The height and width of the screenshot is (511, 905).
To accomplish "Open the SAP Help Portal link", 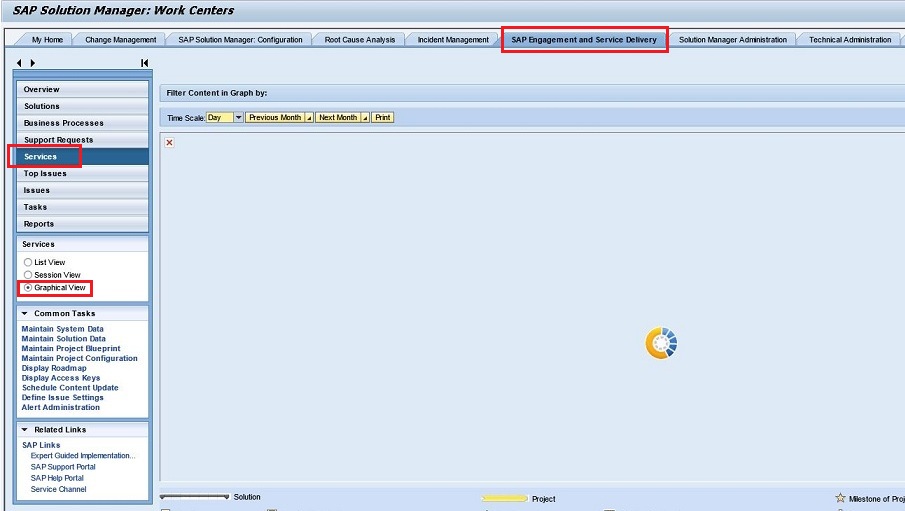I will [57, 478].
